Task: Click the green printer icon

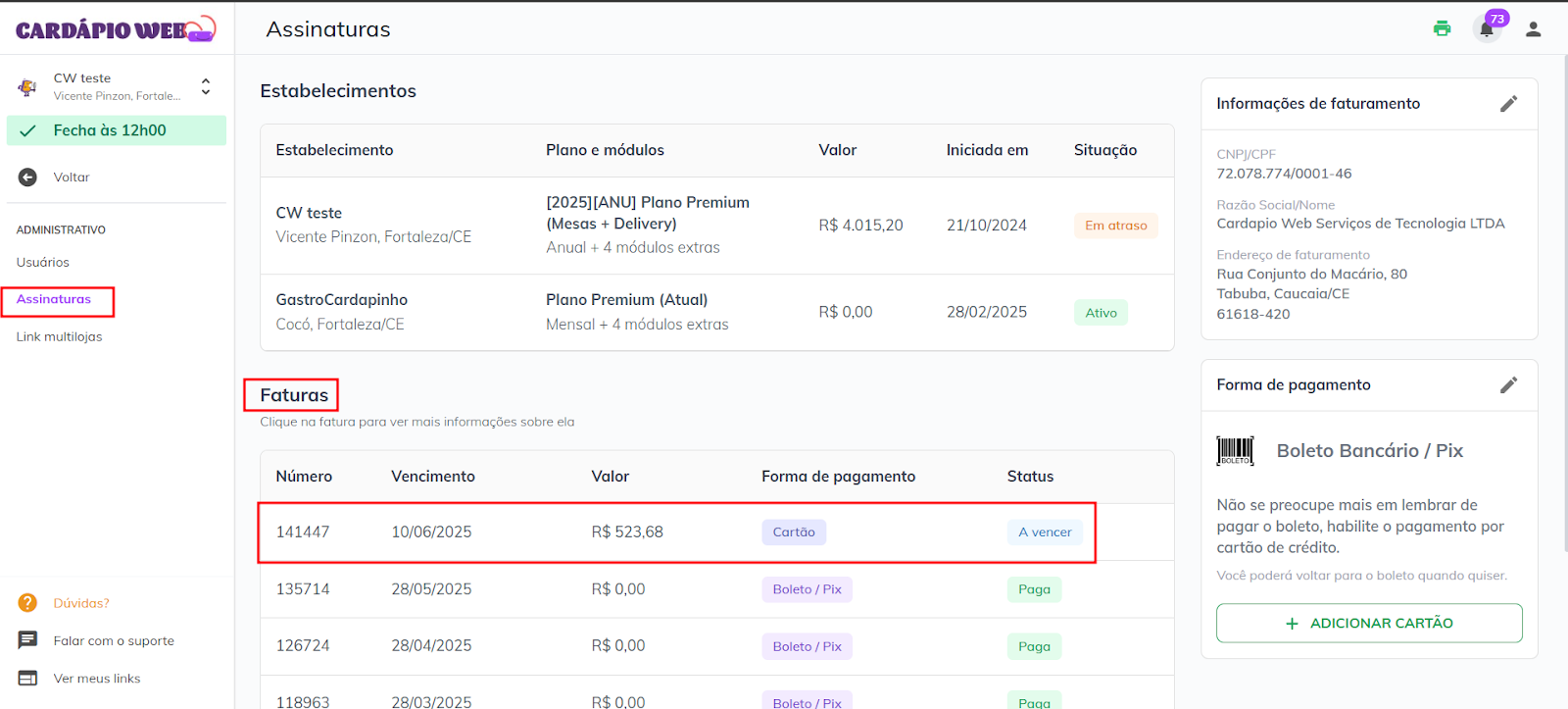Action: click(x=1442, y=28)
